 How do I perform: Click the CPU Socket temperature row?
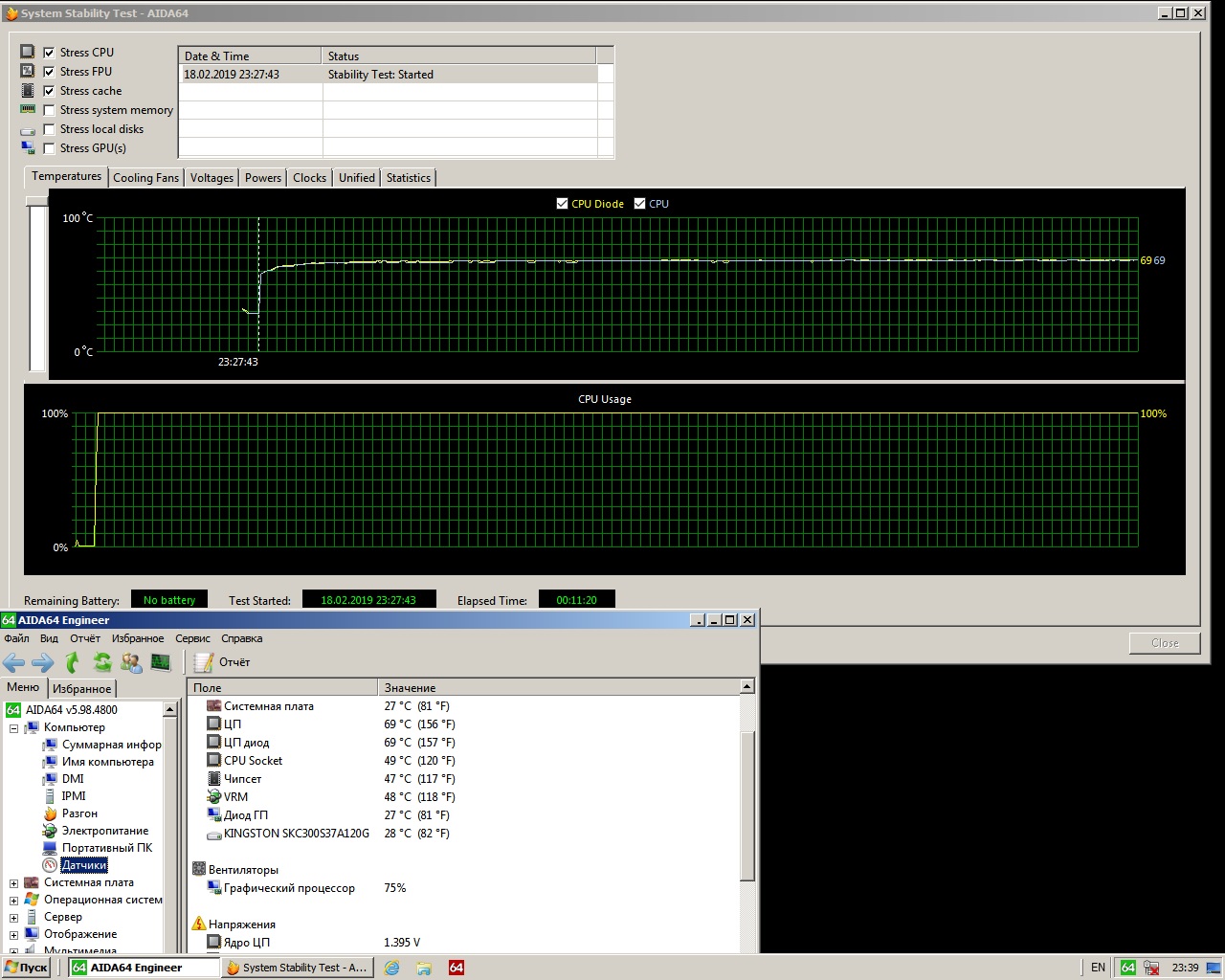tap(464, 761)
